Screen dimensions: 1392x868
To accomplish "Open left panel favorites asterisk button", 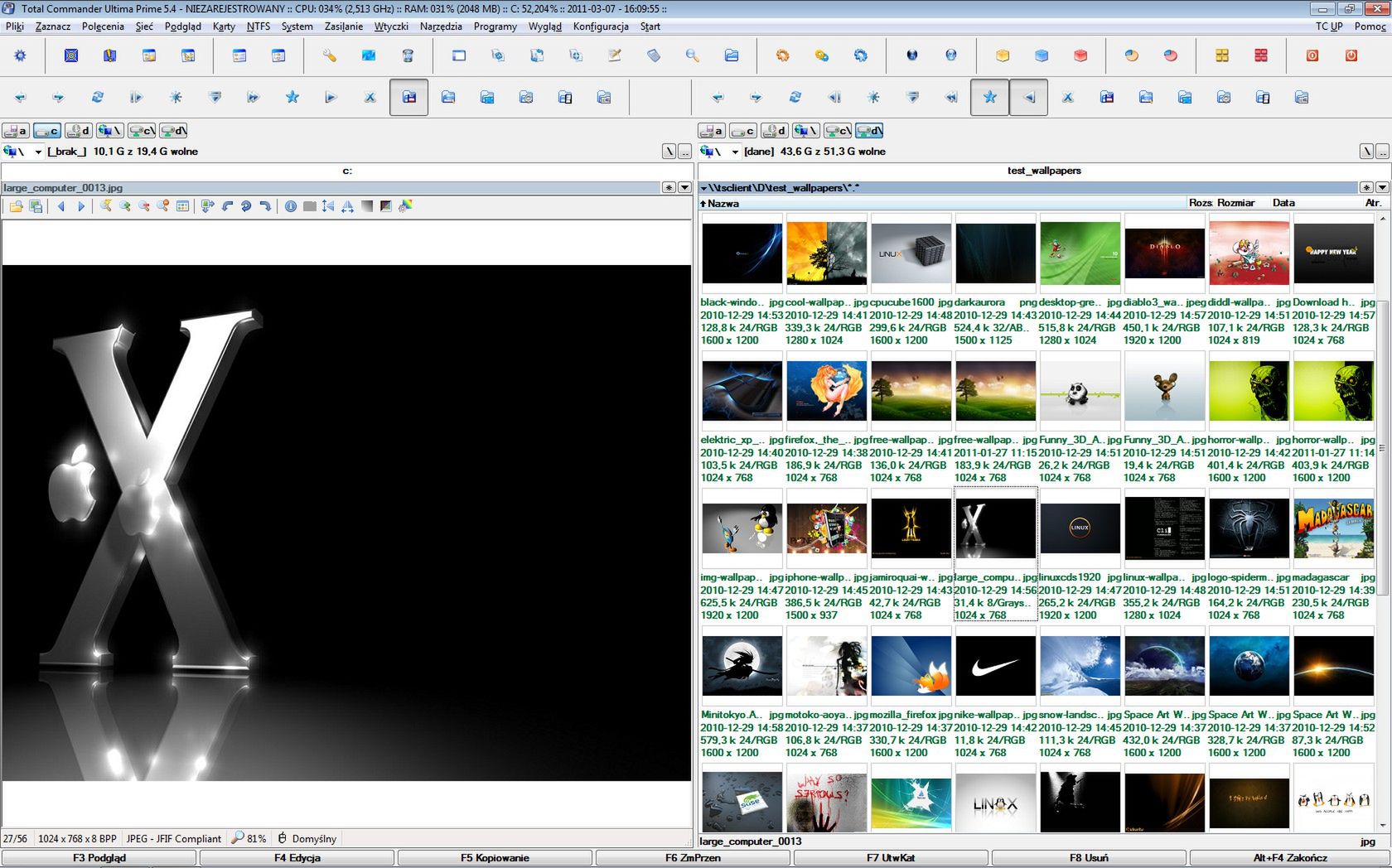I will click(669, 188).
